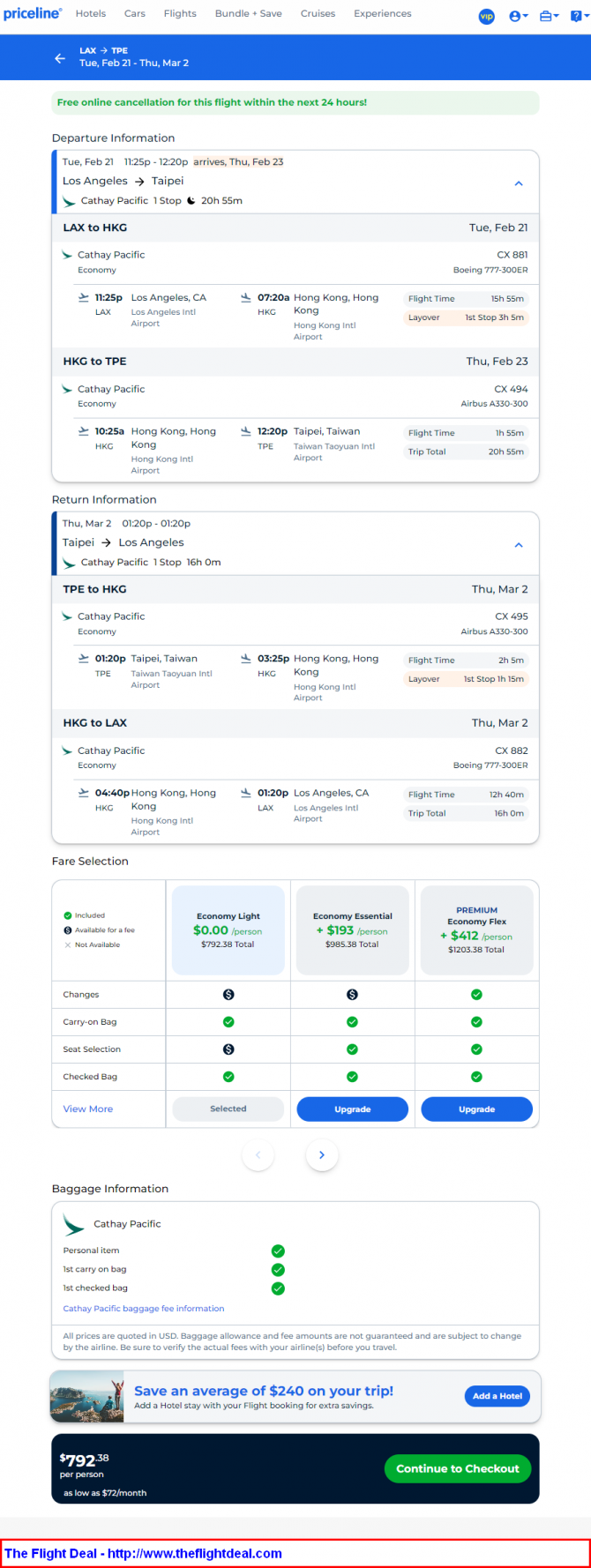Click Continue to Checkout
The image size is (591, 1568).
coord(457,1468)
